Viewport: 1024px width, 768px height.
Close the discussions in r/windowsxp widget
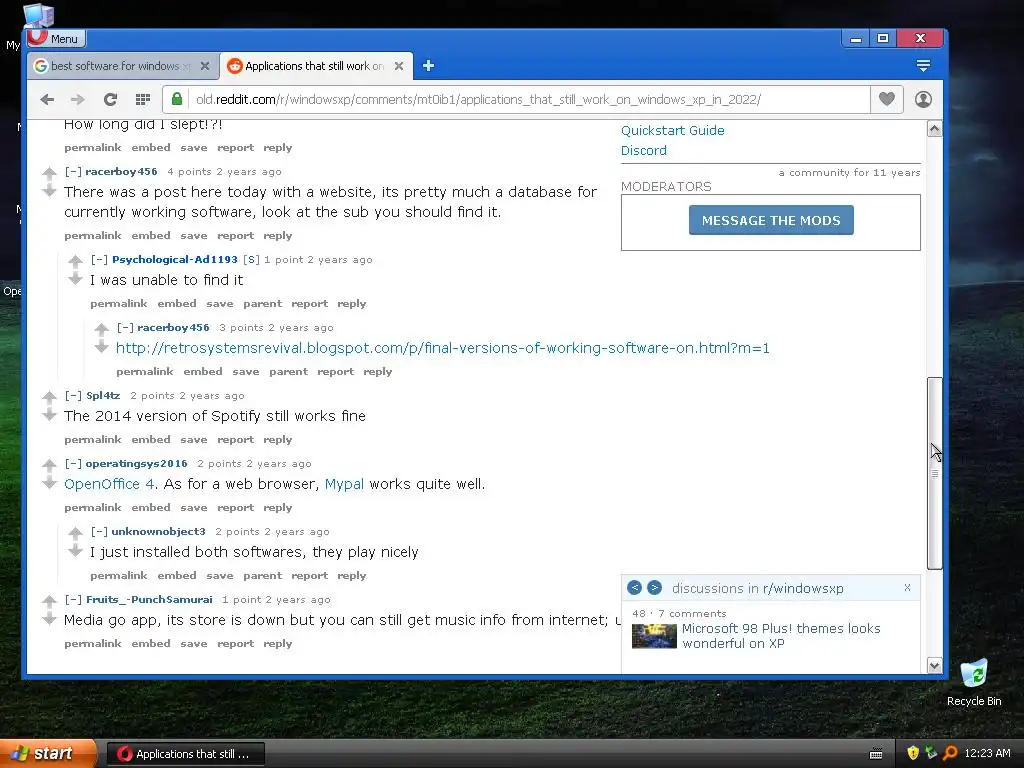[907, 588]
